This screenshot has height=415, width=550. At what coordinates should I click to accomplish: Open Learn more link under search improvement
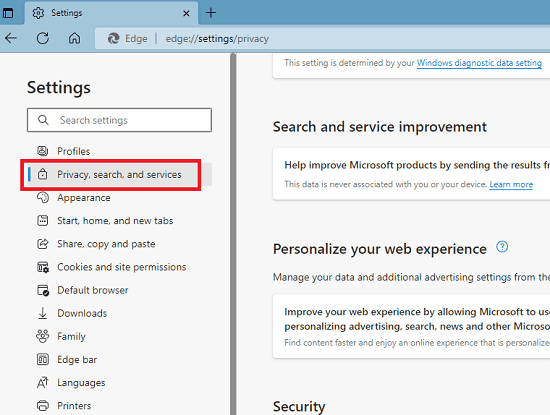(511, 185)
